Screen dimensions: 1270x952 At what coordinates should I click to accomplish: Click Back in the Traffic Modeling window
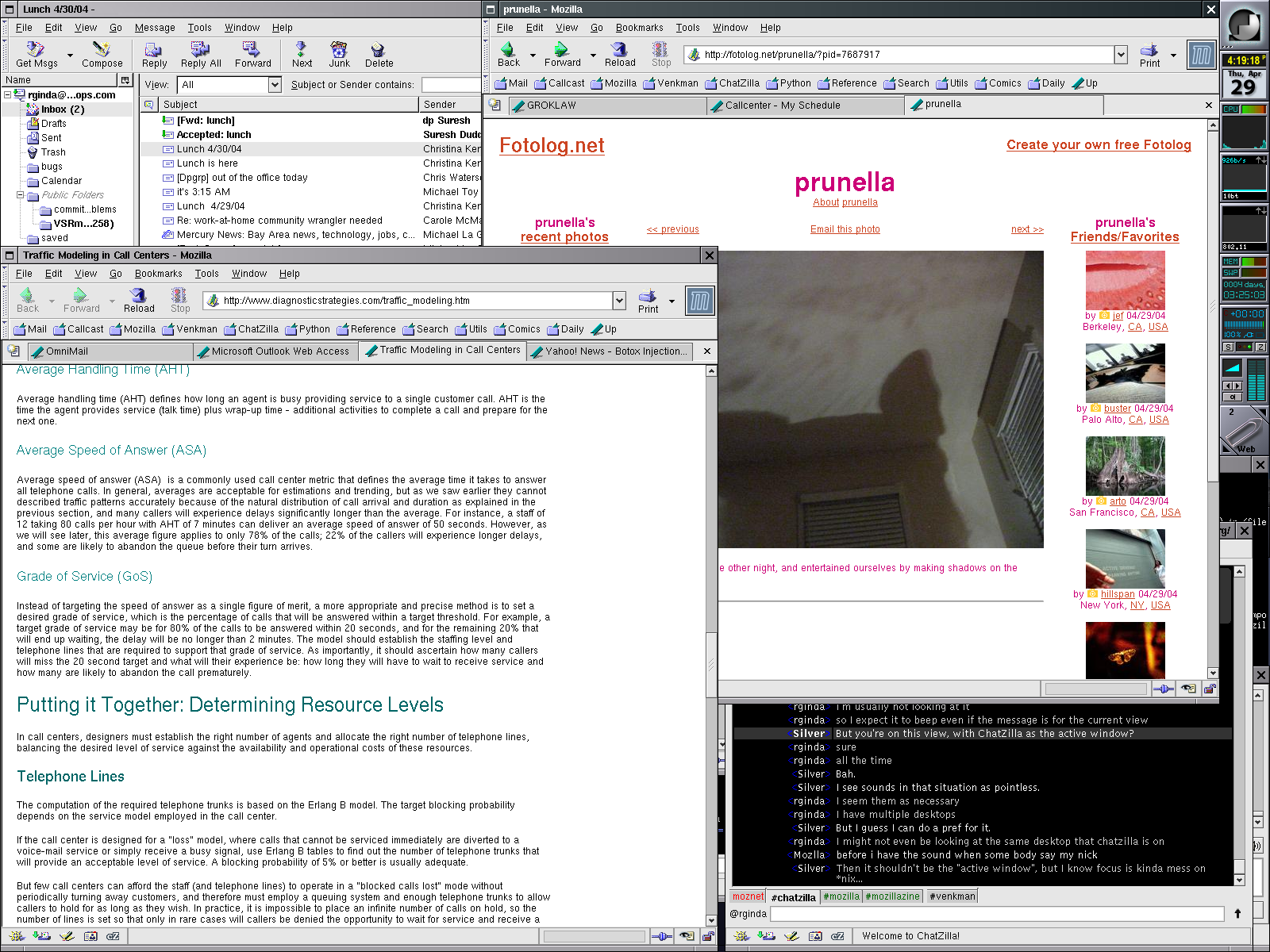[x=28, y=301]
